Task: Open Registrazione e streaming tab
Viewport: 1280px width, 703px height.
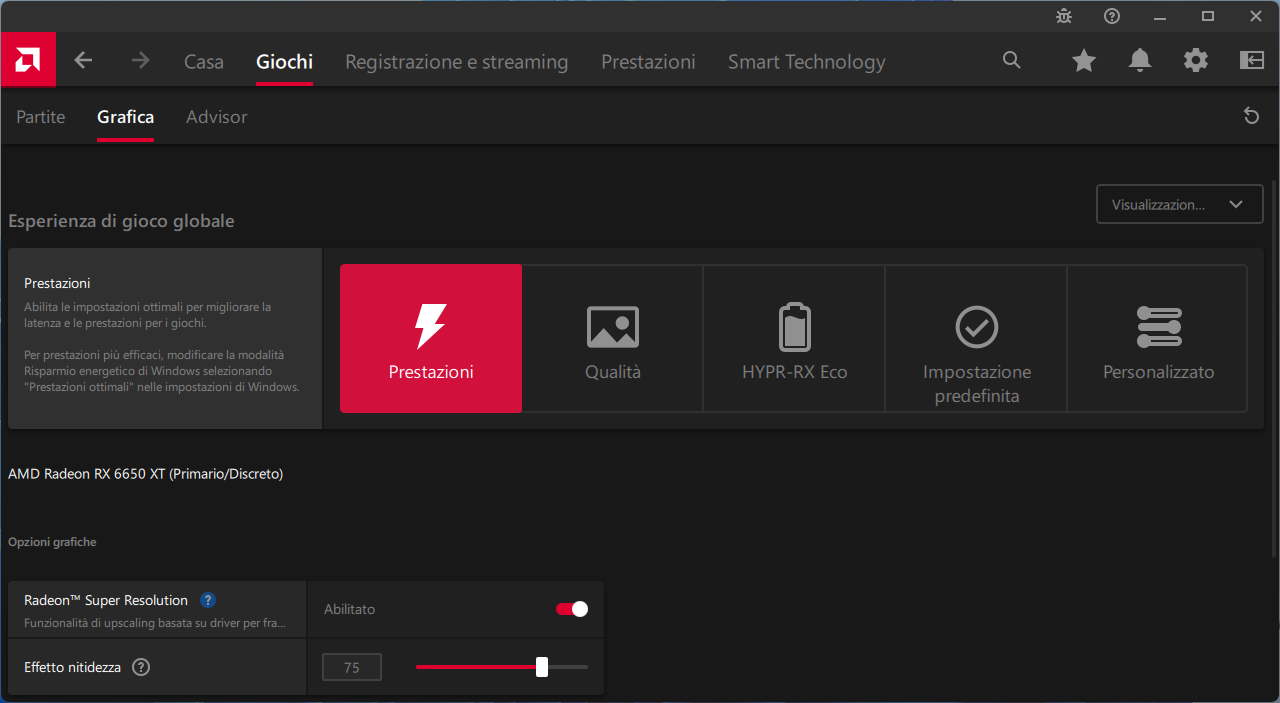Action: coord(457,62)
